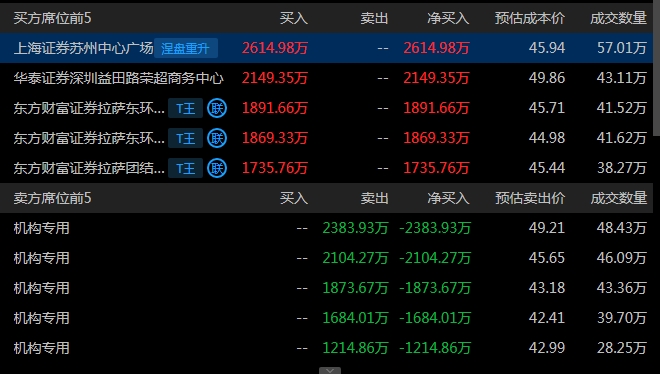Image resolution: width=660 pixels, height=374 pixels.
Task: Click the volume value 41.62万
Action: (x=622, y=138)
